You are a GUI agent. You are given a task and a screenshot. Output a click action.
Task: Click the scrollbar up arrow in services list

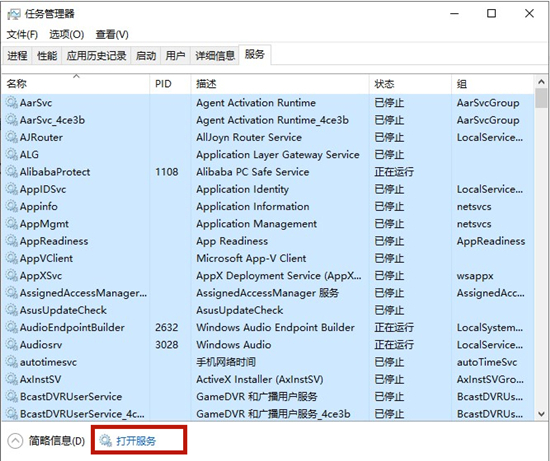[541, 82]
